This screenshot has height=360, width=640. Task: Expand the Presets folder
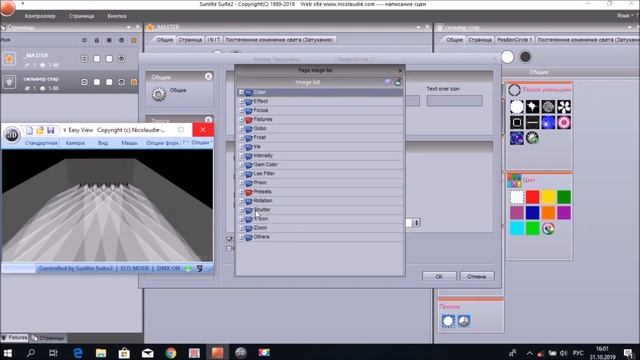tap(241, 191)
